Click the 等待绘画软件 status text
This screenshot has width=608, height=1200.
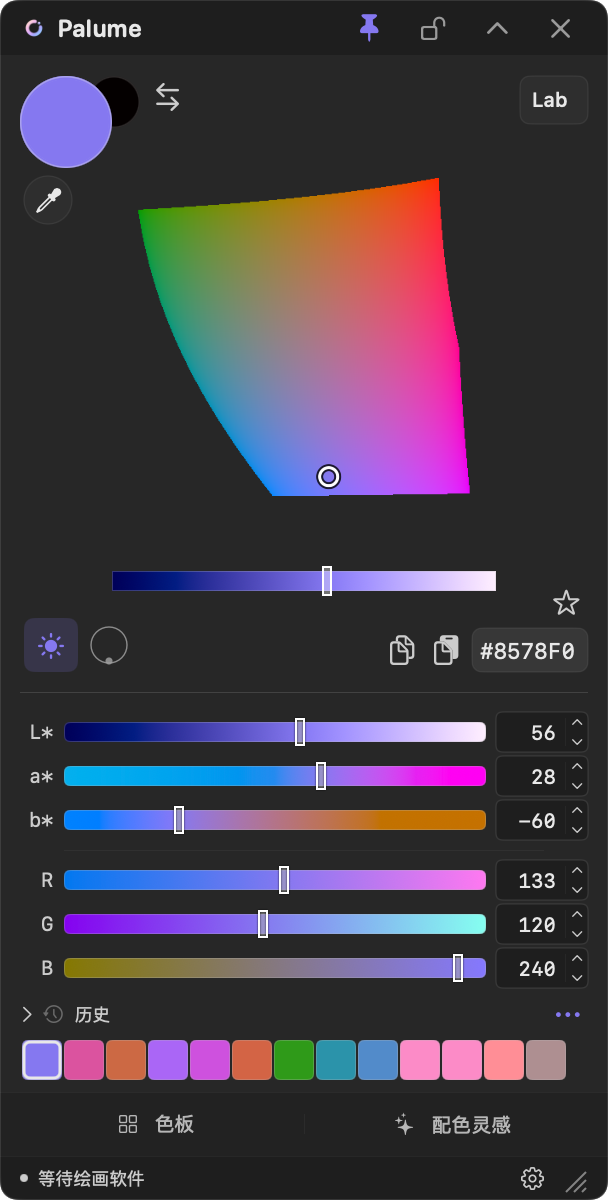pos(91,1179)
